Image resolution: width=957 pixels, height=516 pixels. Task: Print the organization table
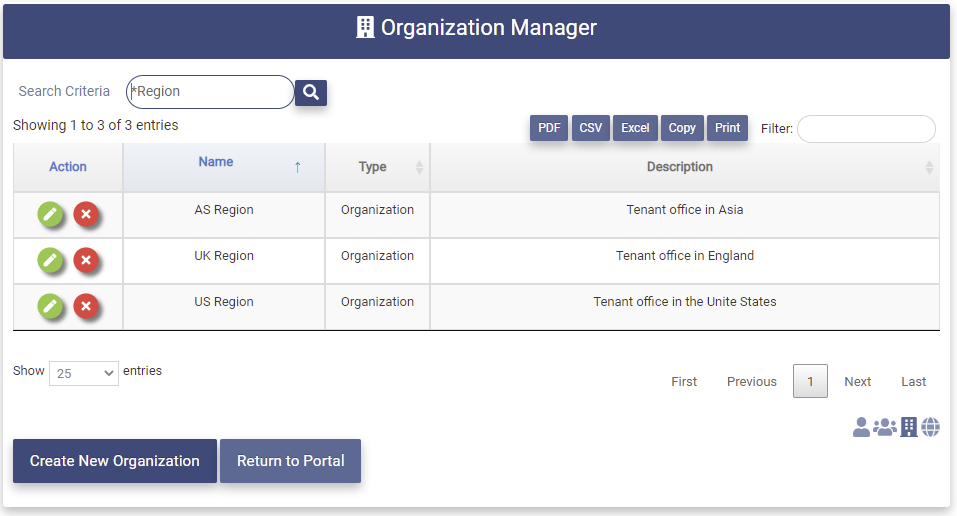click(727, 128)
